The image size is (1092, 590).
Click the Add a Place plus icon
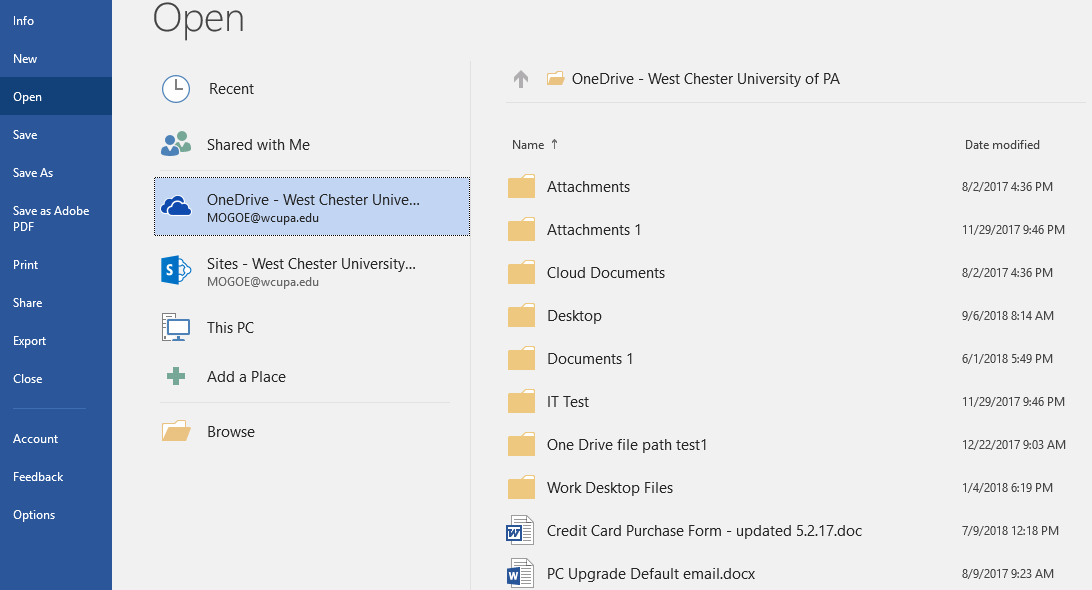(x=176, y=377)
